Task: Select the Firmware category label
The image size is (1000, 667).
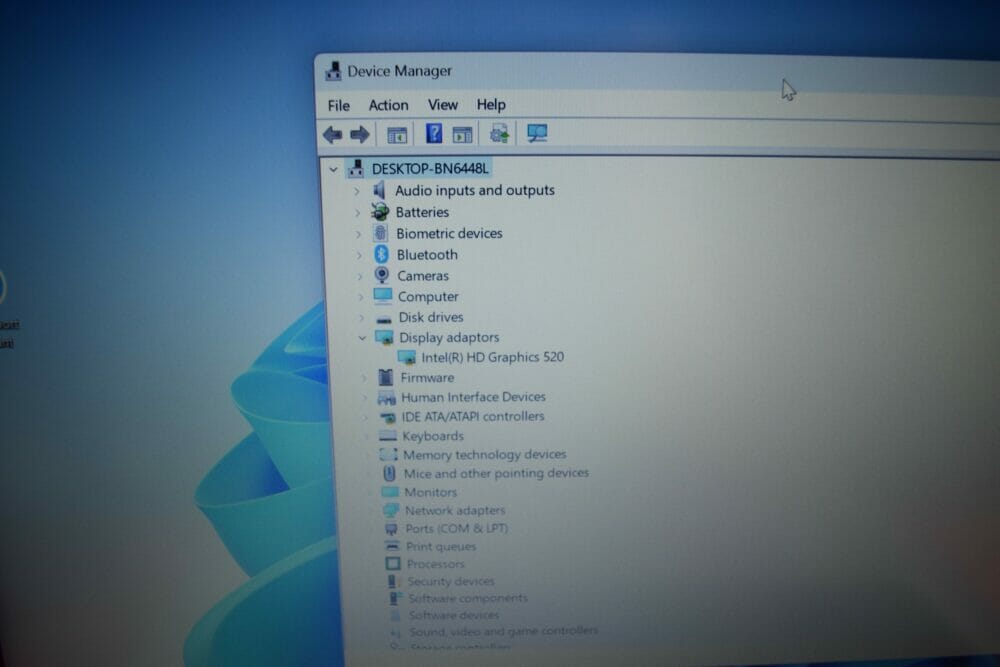Action: 427,378
